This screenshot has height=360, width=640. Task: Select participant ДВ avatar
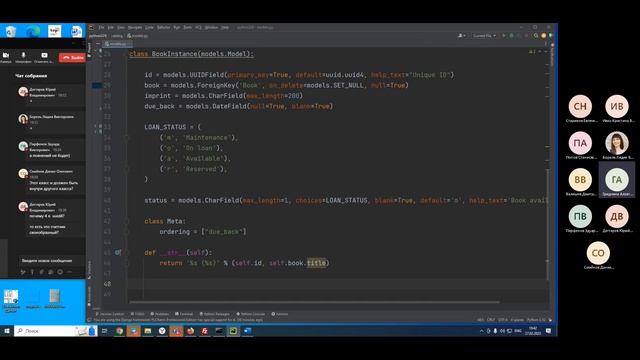point(616,216)
